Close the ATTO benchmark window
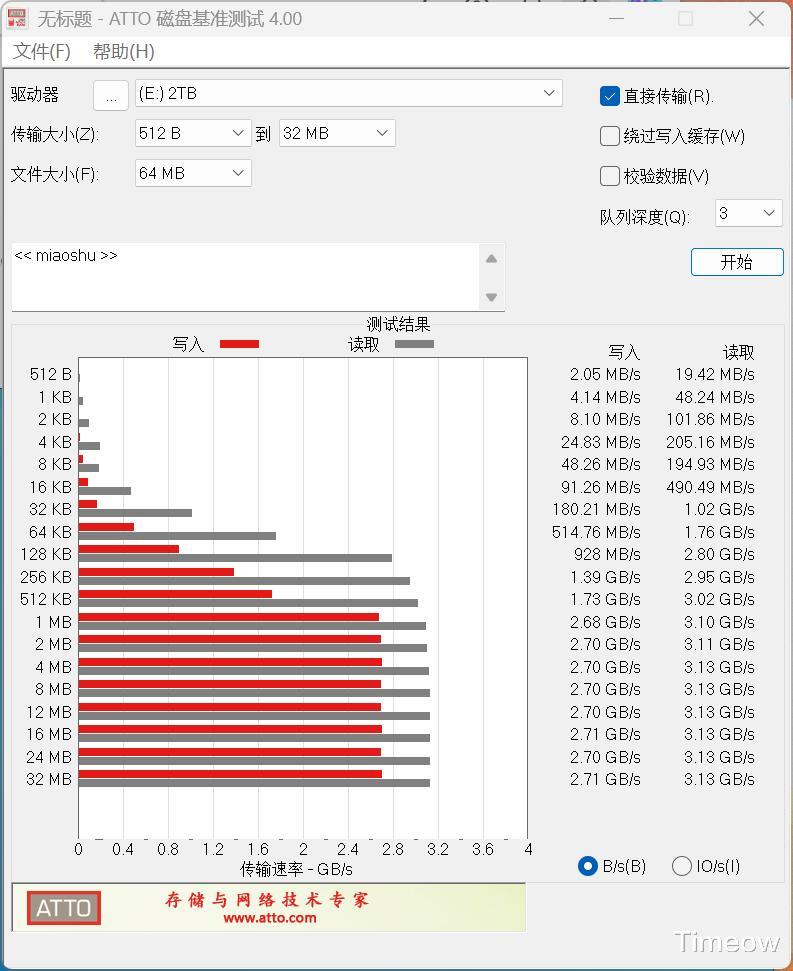The height and width of the screenshot is (971, 793). 756,19
